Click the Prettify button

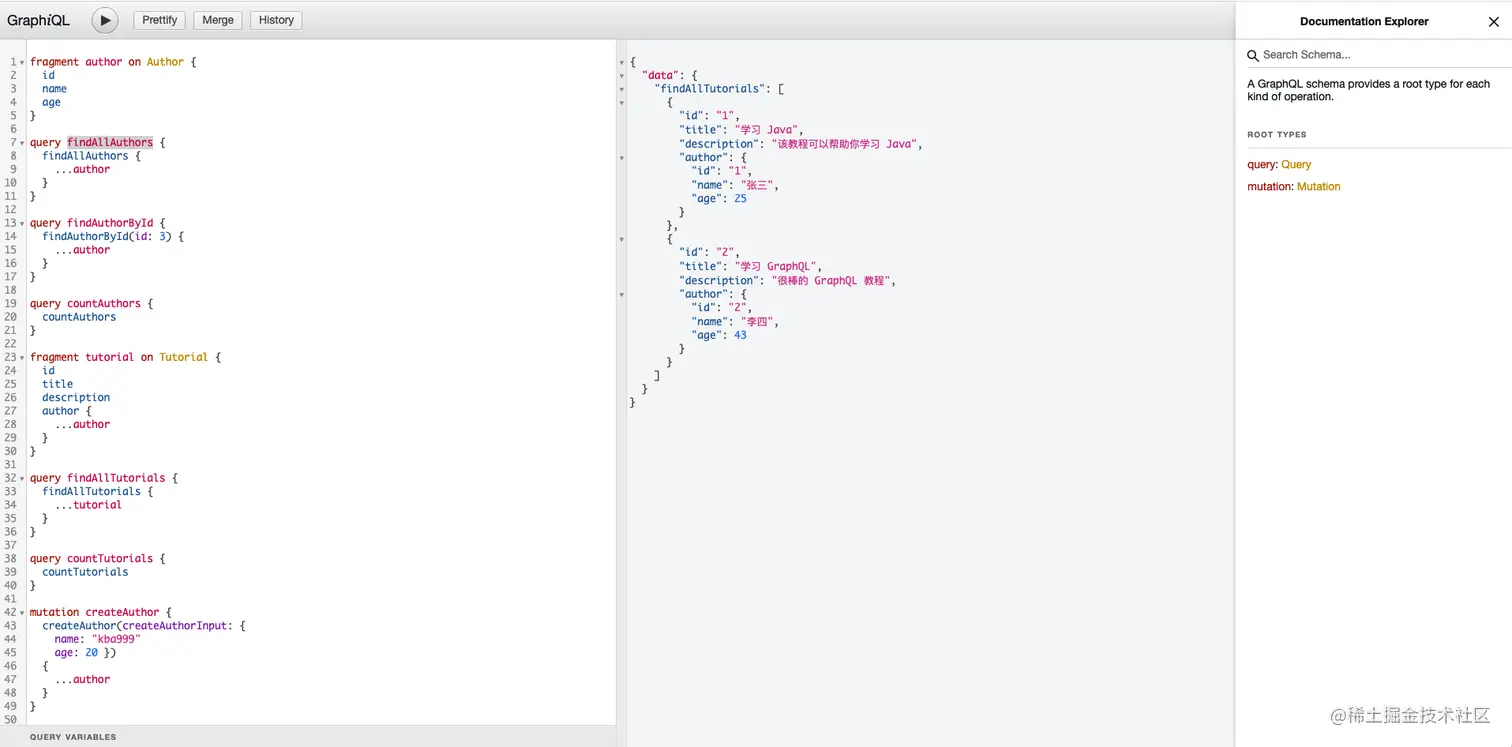click(160, 20)
